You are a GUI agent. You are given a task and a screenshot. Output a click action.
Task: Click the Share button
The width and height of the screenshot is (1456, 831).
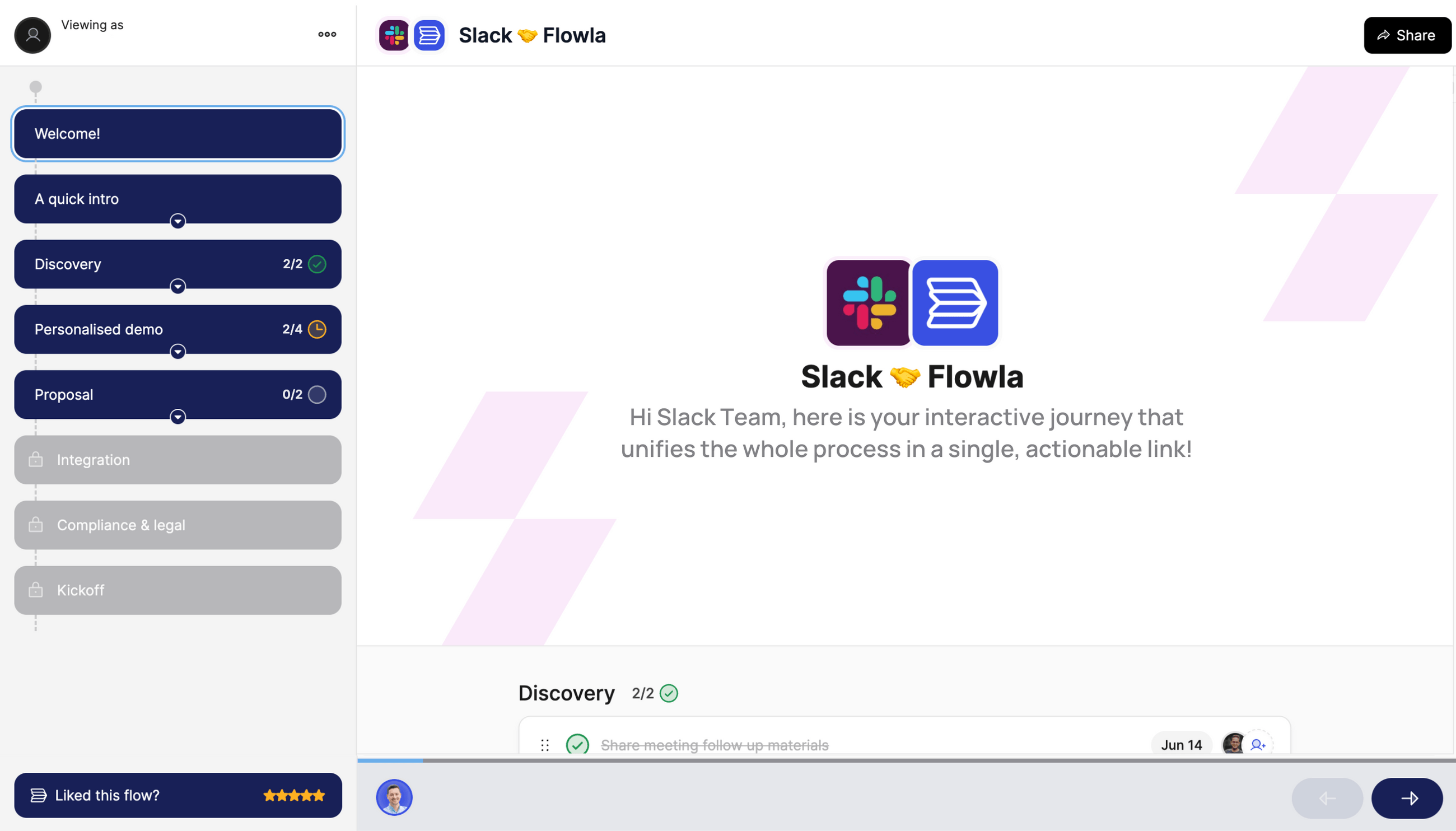coord(1407,35)
